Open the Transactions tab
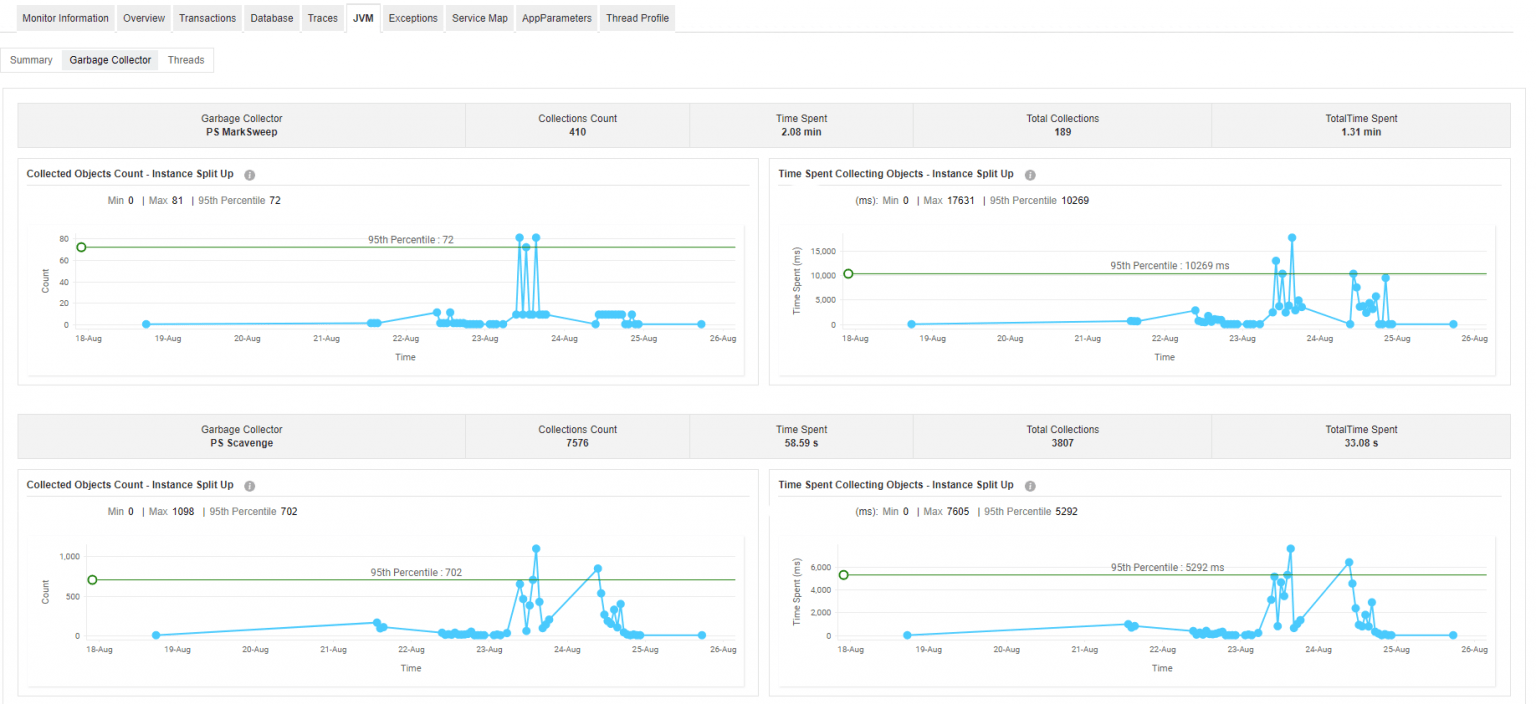 (207, 17)
